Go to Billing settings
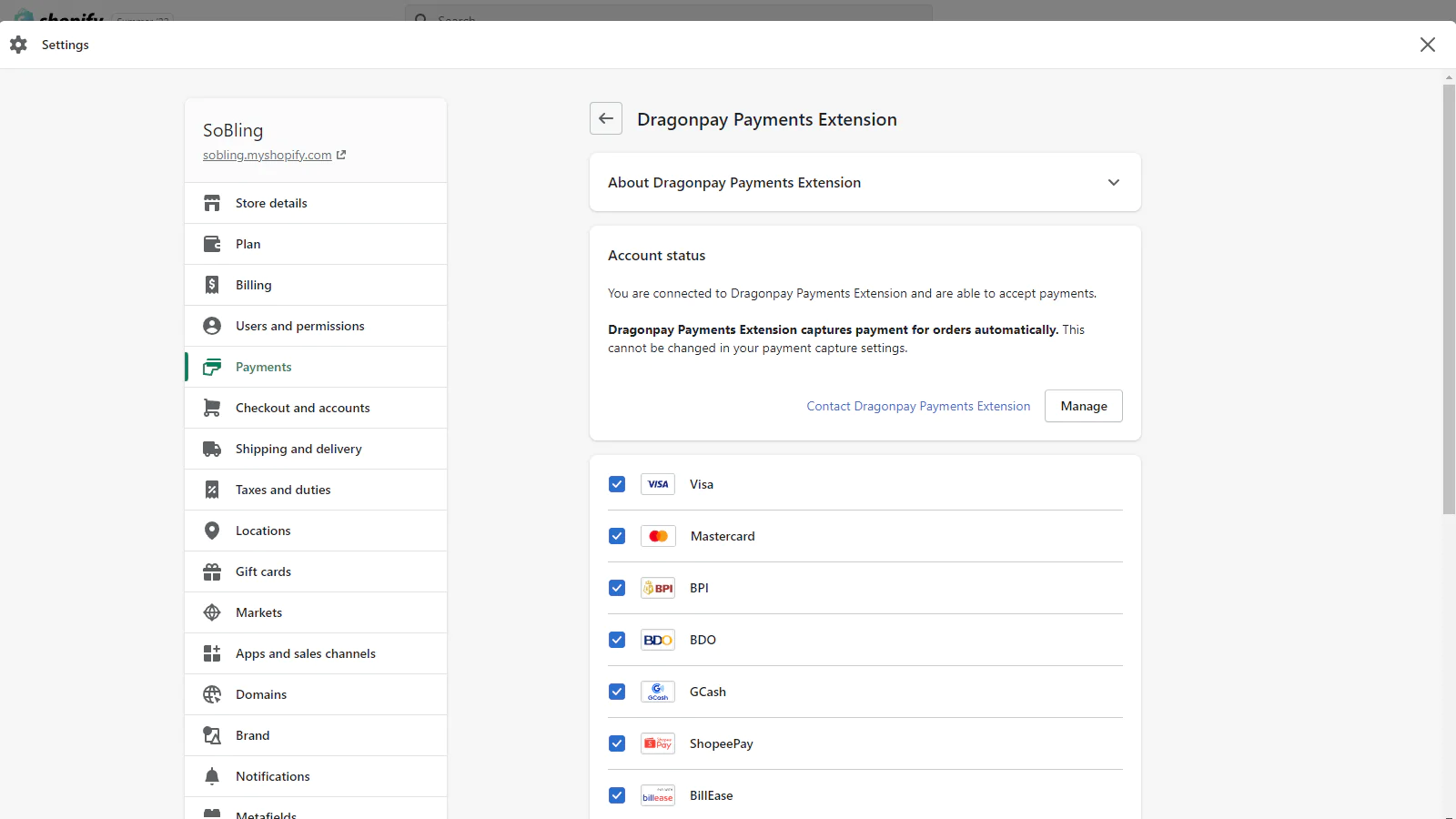The image size is (1456, 819). pyautogui.click(x=316, y=285)
